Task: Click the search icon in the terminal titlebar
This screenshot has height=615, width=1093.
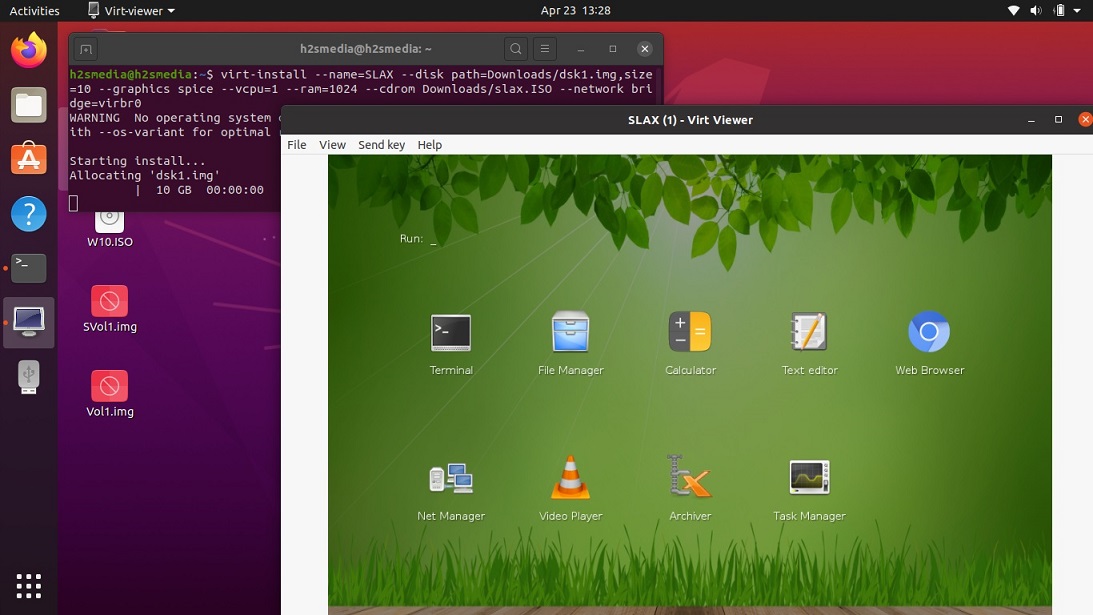Action: pyautogui.click(x=516, y=47)
